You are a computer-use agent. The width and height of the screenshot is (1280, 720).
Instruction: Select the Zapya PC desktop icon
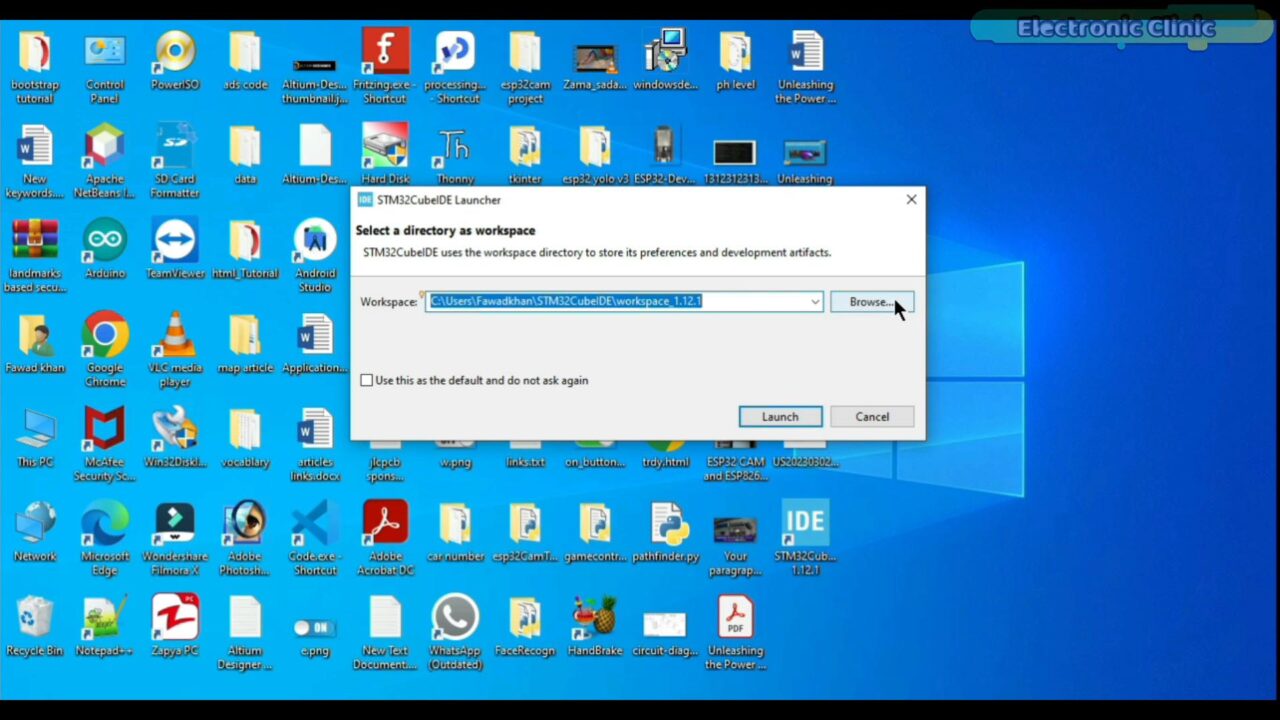click(175, 626)
